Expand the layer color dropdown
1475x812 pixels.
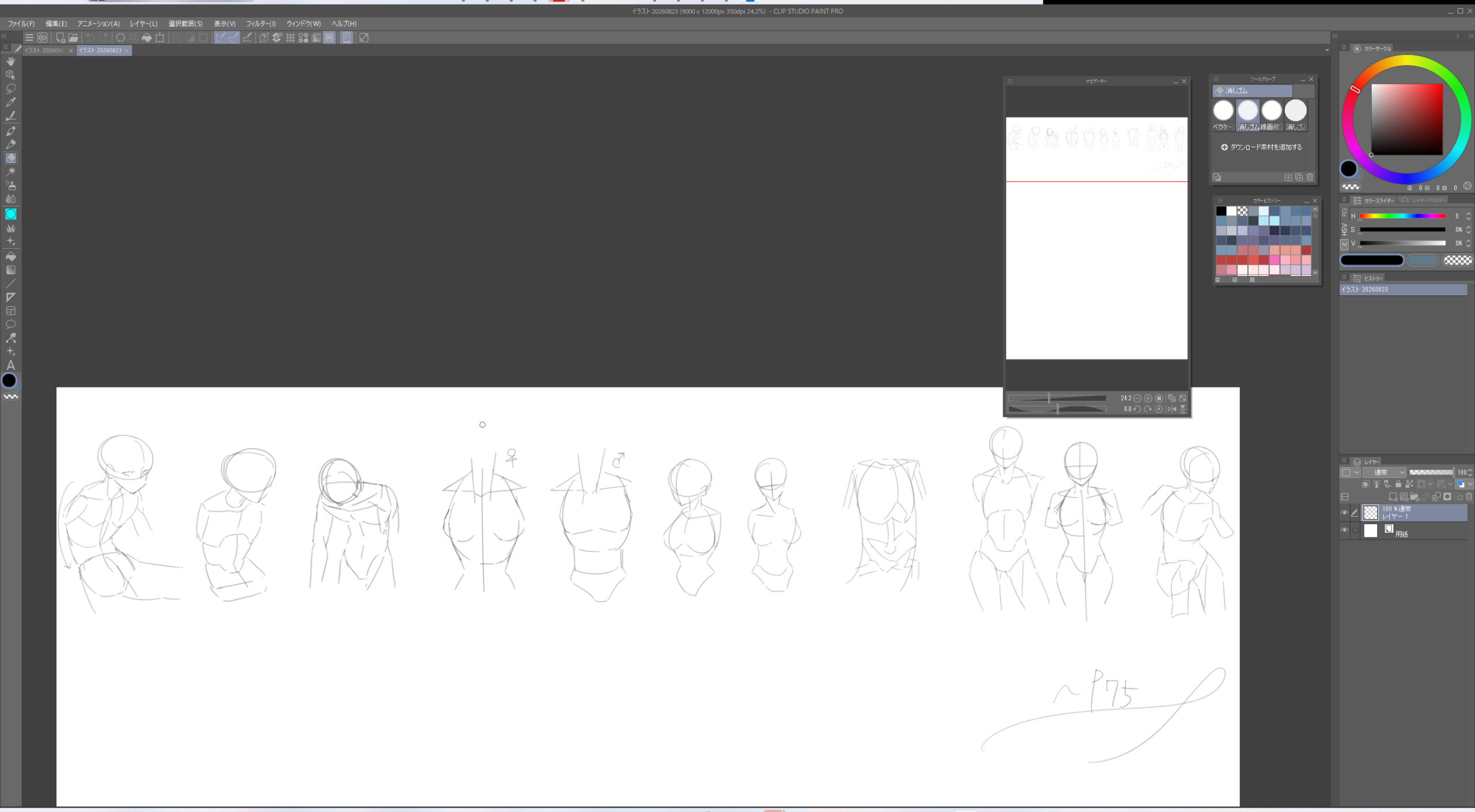[1463, 484]
